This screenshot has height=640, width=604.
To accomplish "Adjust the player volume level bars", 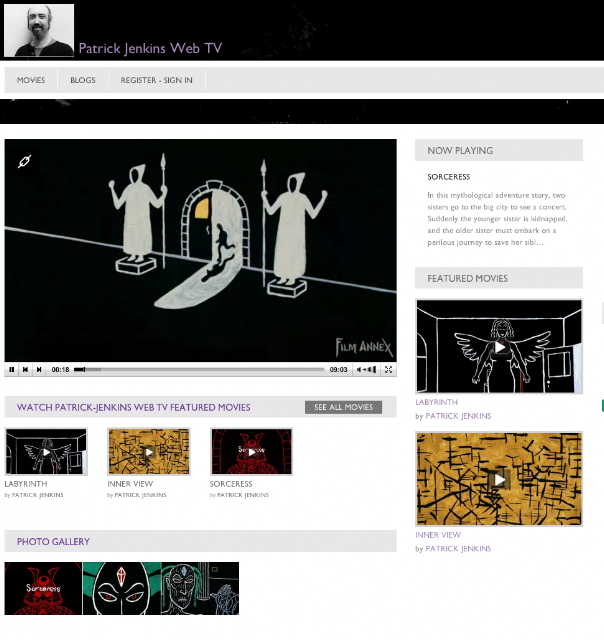I will 371,369.
